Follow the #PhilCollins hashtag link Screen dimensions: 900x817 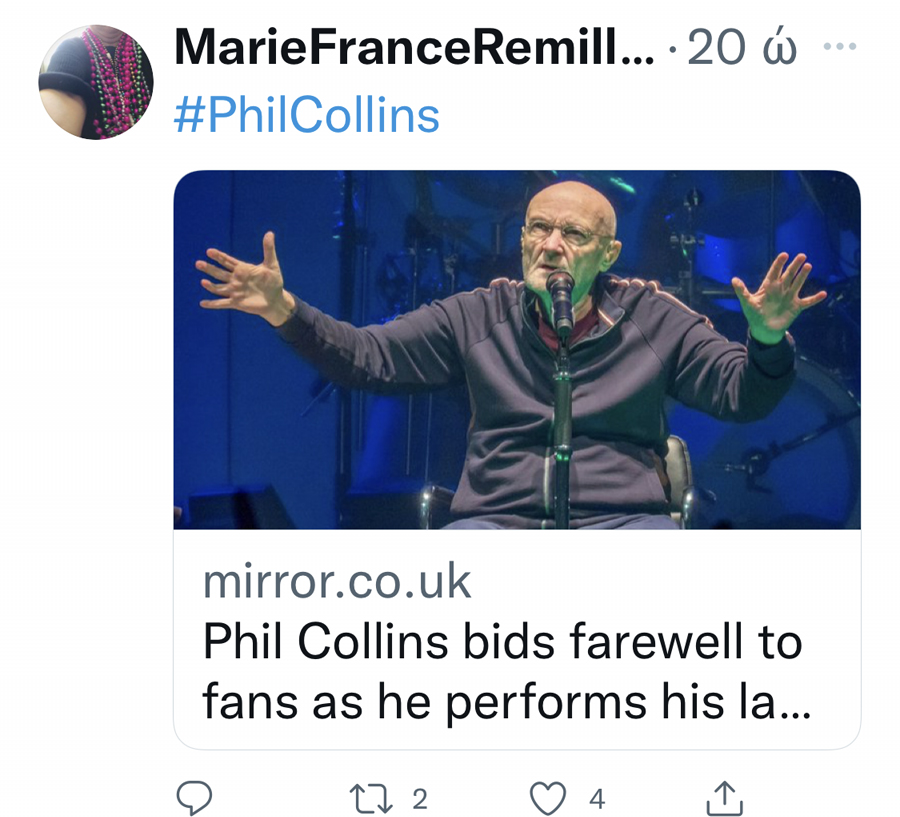coord(307,115)
